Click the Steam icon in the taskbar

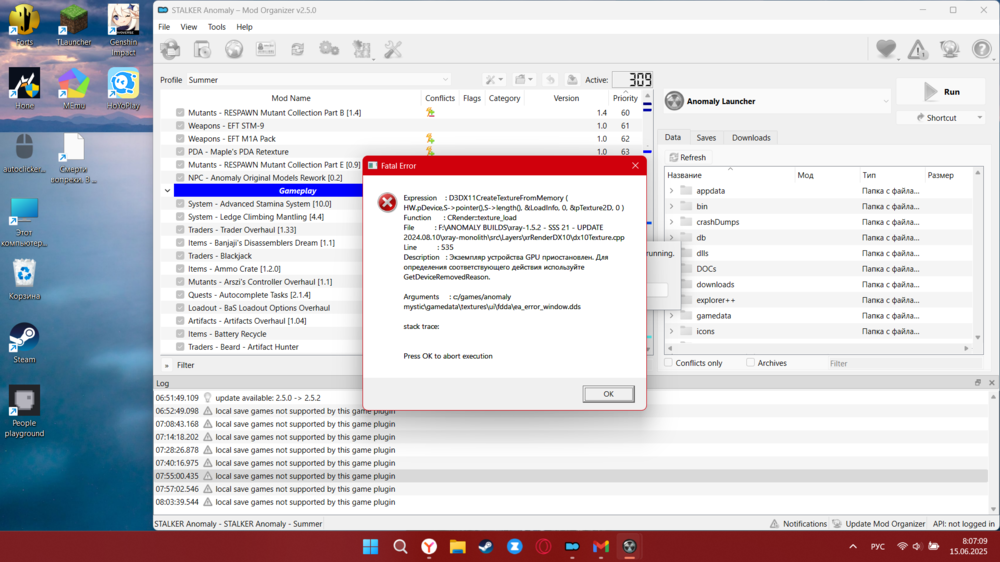(x=485, y=546)
